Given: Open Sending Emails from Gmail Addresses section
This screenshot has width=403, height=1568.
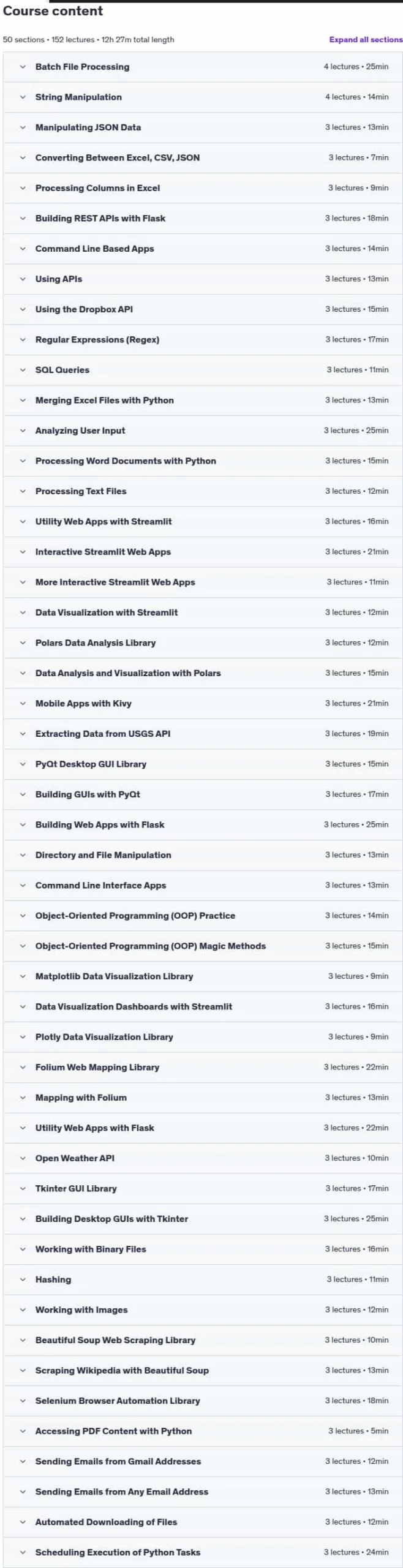Looking at the screenshot, I should (x=203, y=1461).
